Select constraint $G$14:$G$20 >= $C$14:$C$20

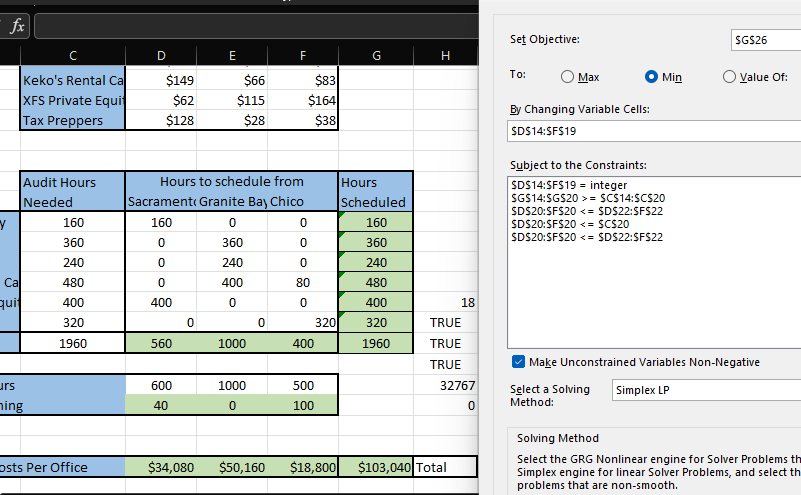click(x=588, y=198)
